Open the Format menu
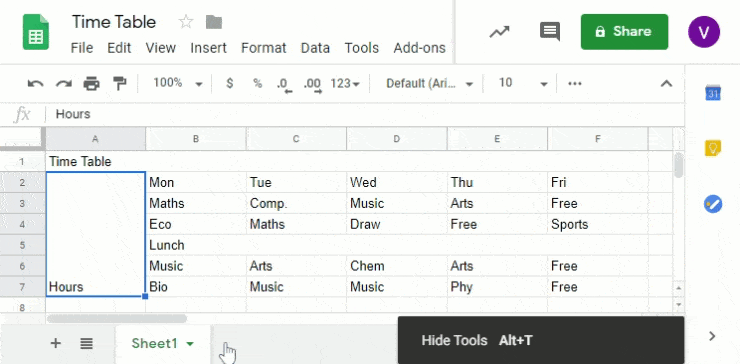Viewport: 740px width, 364px height. 263,48
